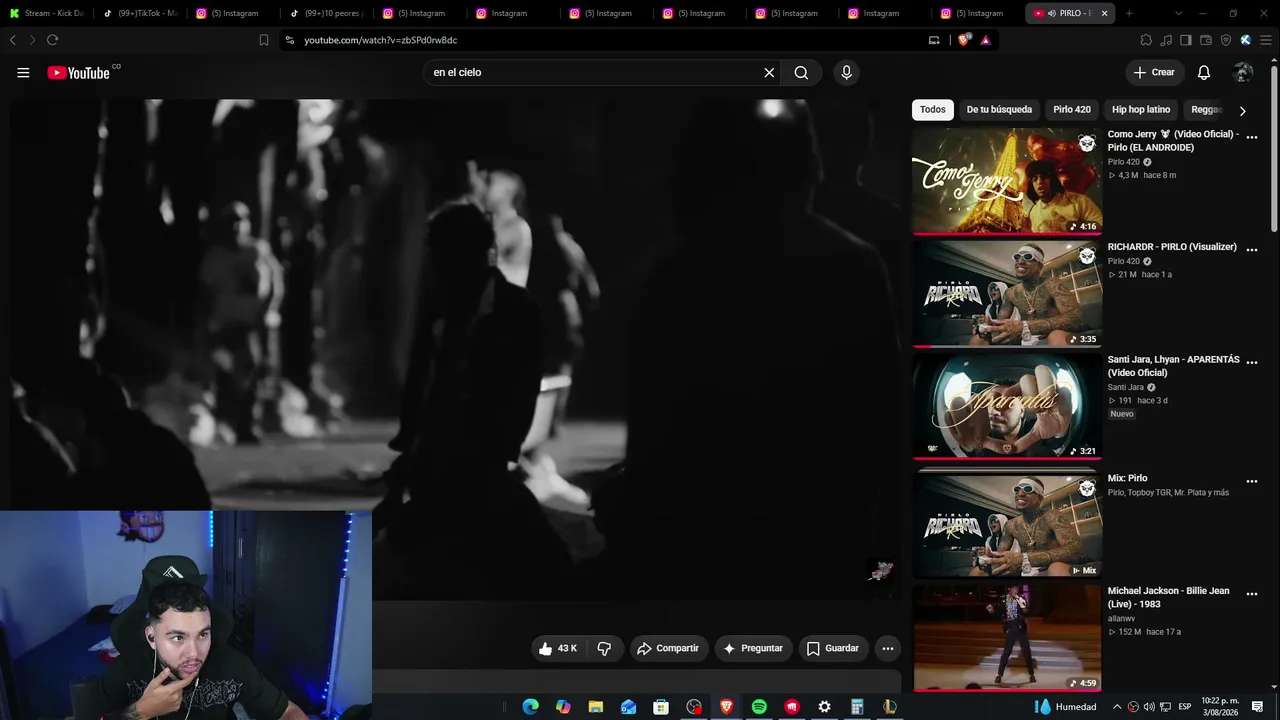1280x720 pixels.
Task: Select the De tu búsqueda chip
Action: click(x=999, y=109)
